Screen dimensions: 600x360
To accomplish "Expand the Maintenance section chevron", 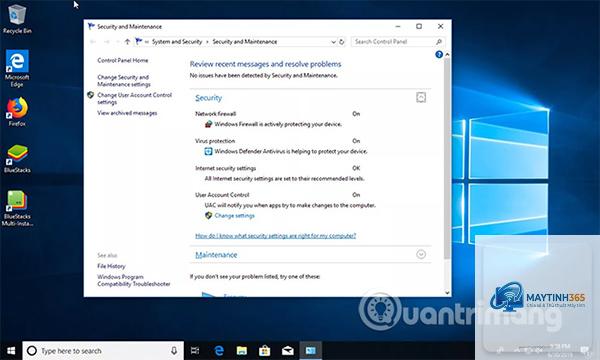I will coord(421,254).
